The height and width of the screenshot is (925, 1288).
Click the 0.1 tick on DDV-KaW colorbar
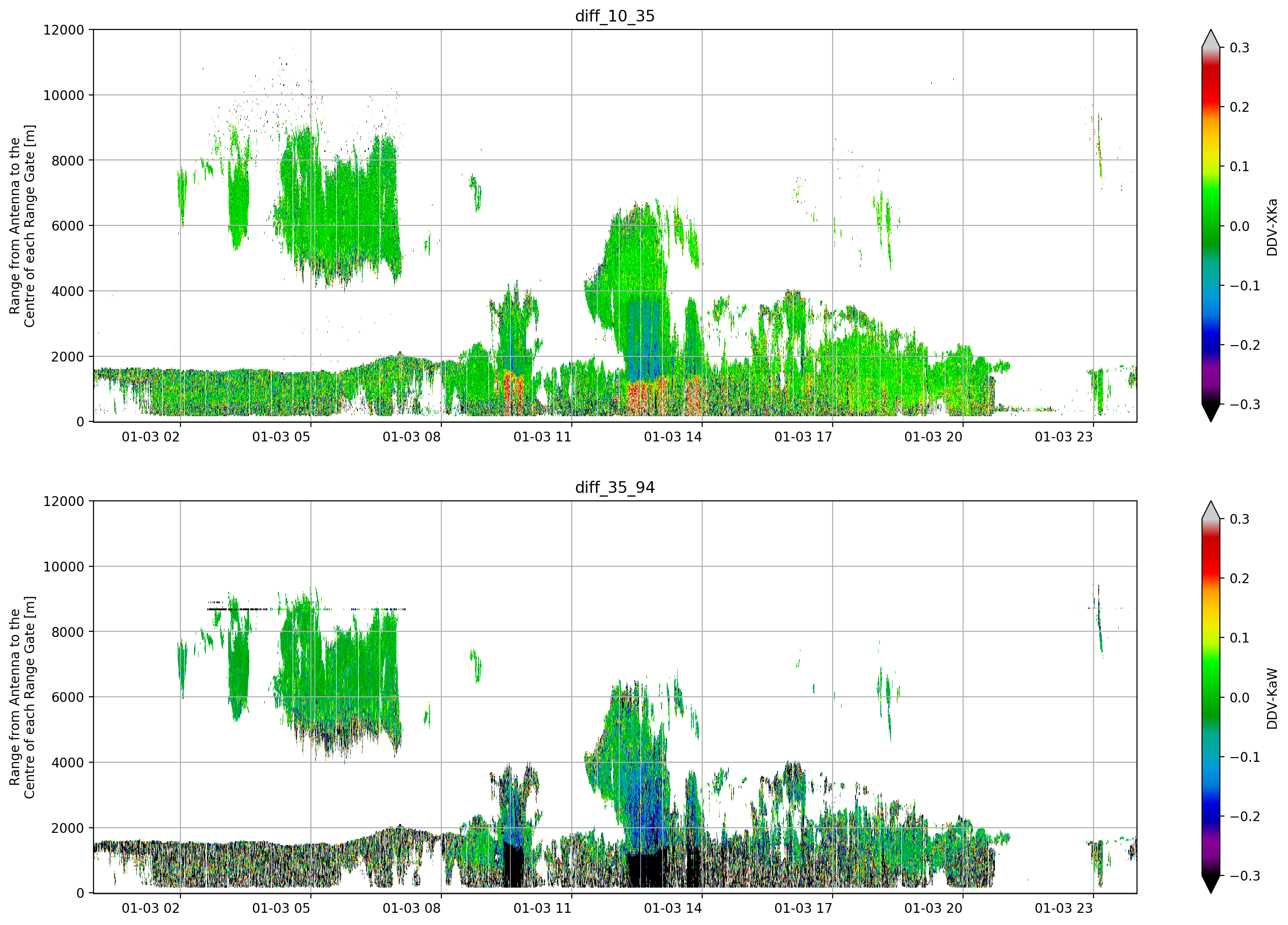pos(1239,638)
